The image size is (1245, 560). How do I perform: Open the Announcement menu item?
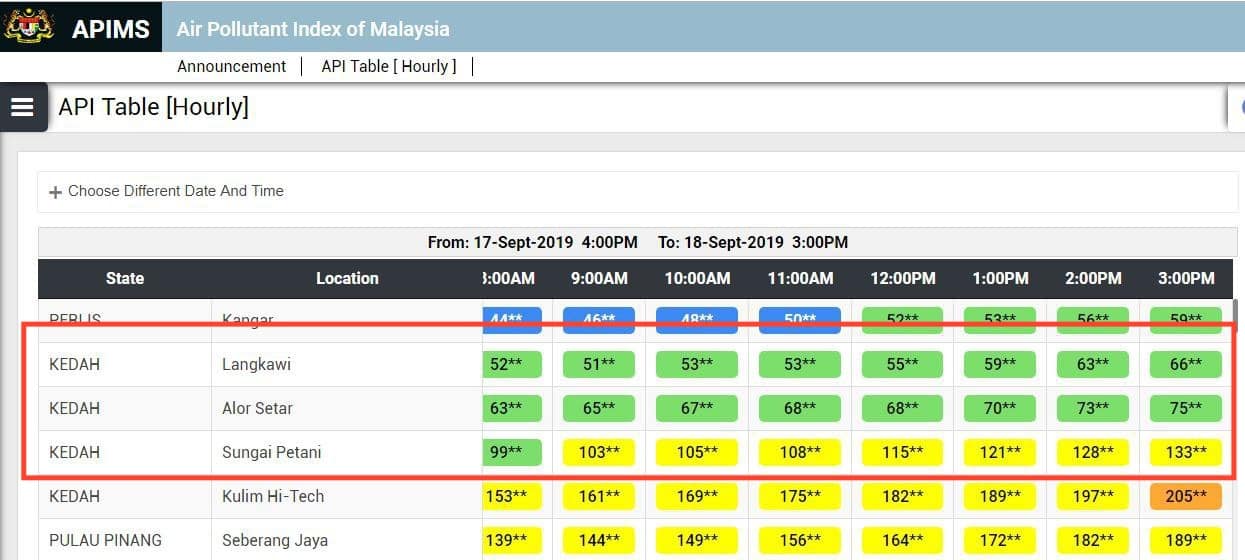coord(232,66)
